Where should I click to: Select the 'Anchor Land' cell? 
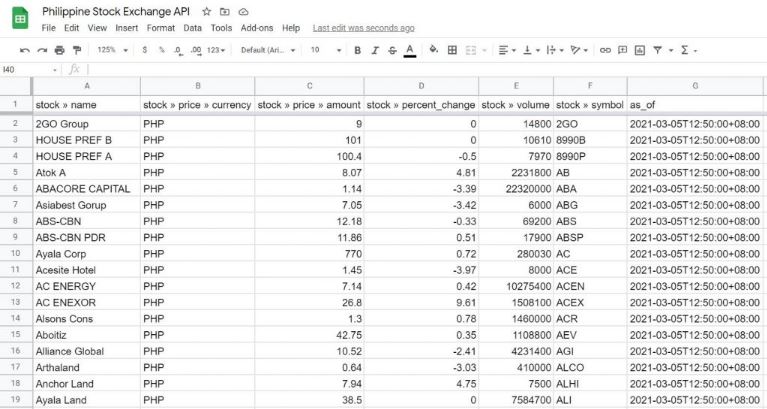(87, 384)
